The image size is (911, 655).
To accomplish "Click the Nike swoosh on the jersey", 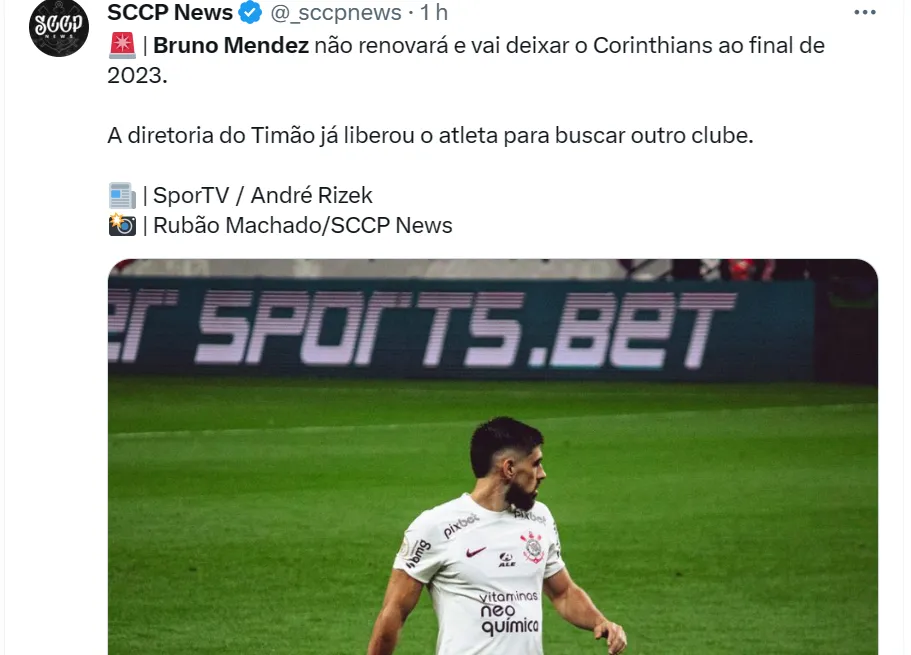I will pyautogui.click(x=475, y=552).
